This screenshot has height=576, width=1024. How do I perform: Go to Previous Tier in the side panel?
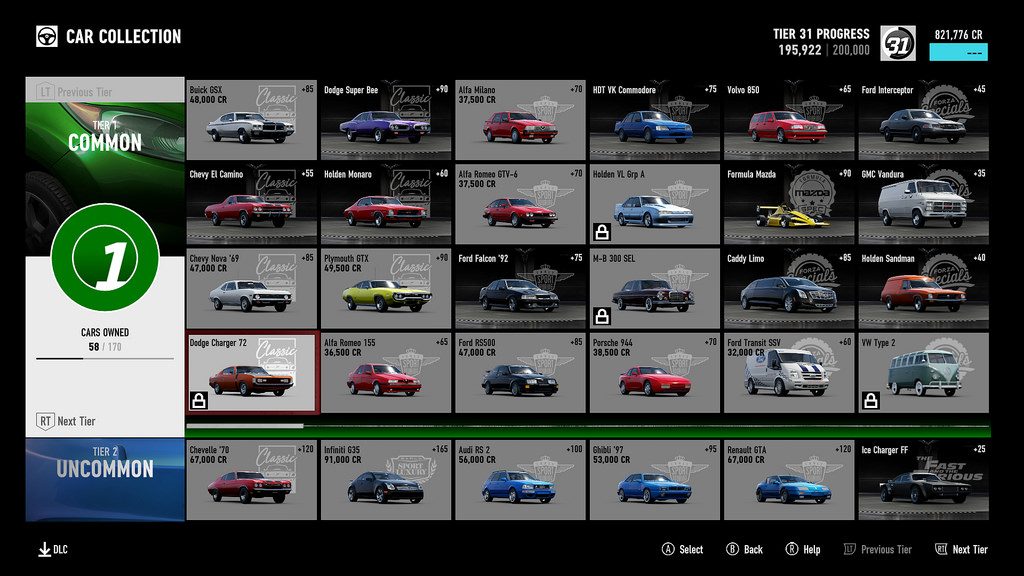click(105, 91)
